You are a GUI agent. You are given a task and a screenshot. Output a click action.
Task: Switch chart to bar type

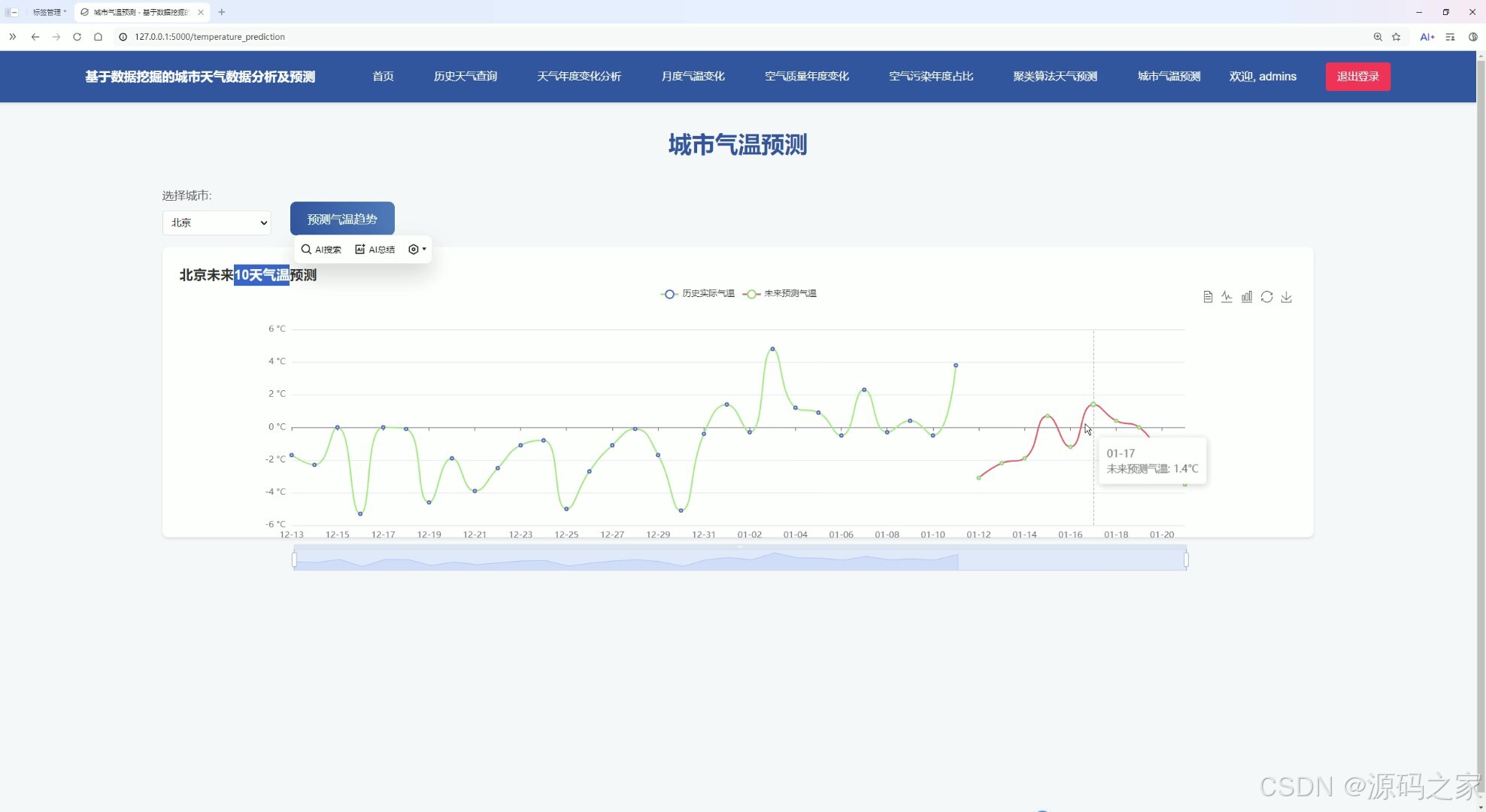pos(1247,297)
